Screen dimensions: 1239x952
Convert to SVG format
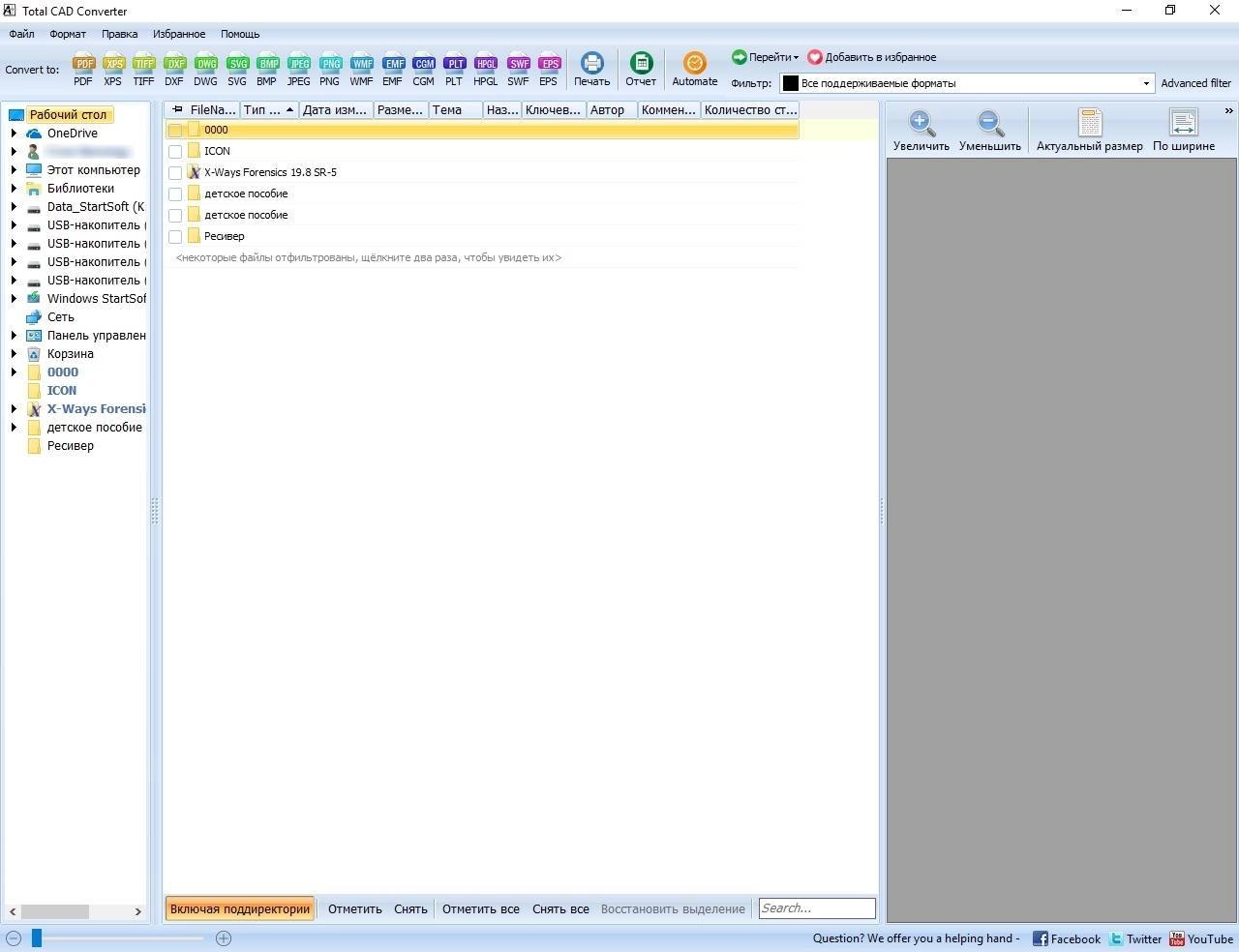[x=237, y=69]
